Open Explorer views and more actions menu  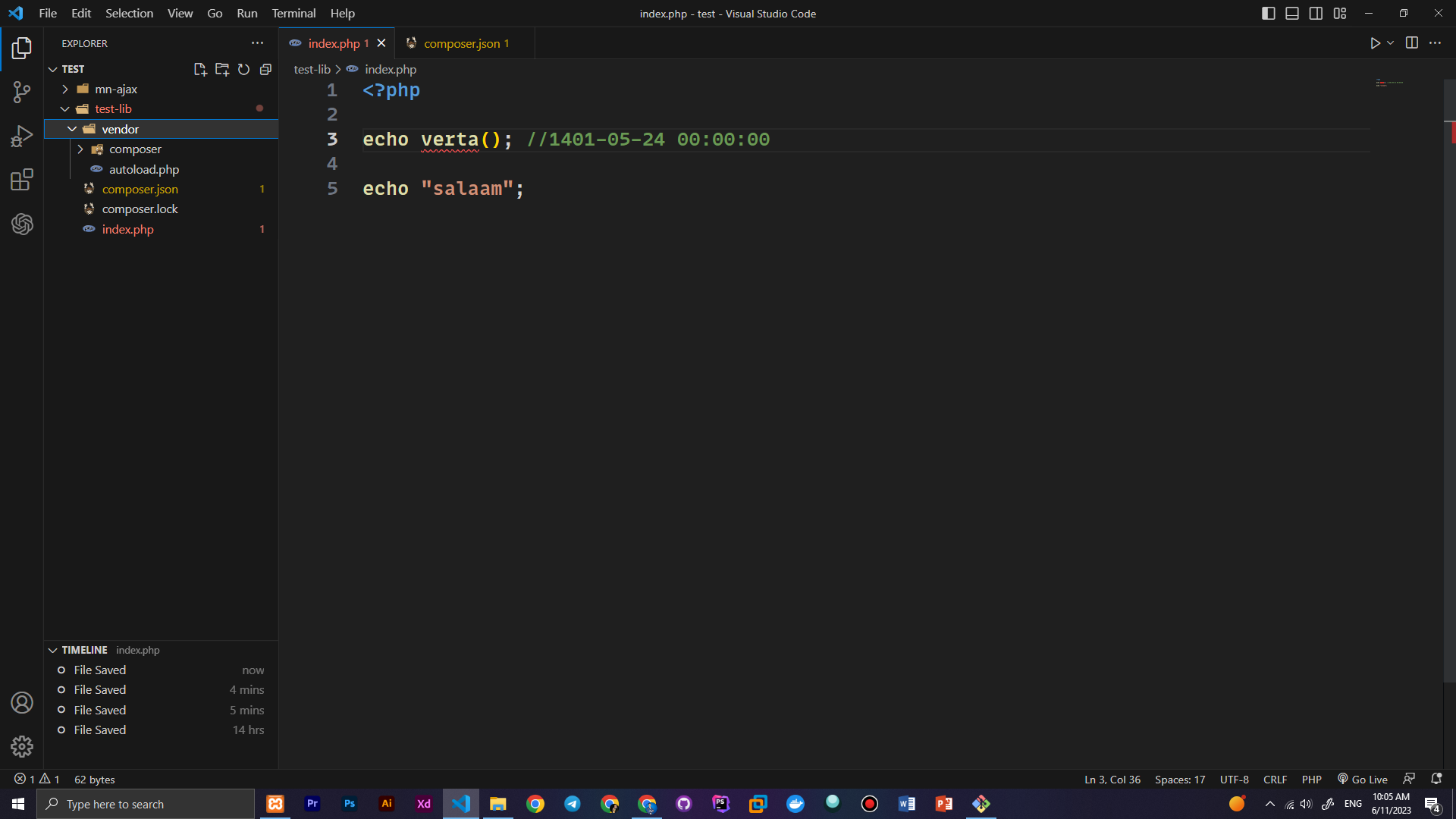pyautogui.click(x=258, y=43)
